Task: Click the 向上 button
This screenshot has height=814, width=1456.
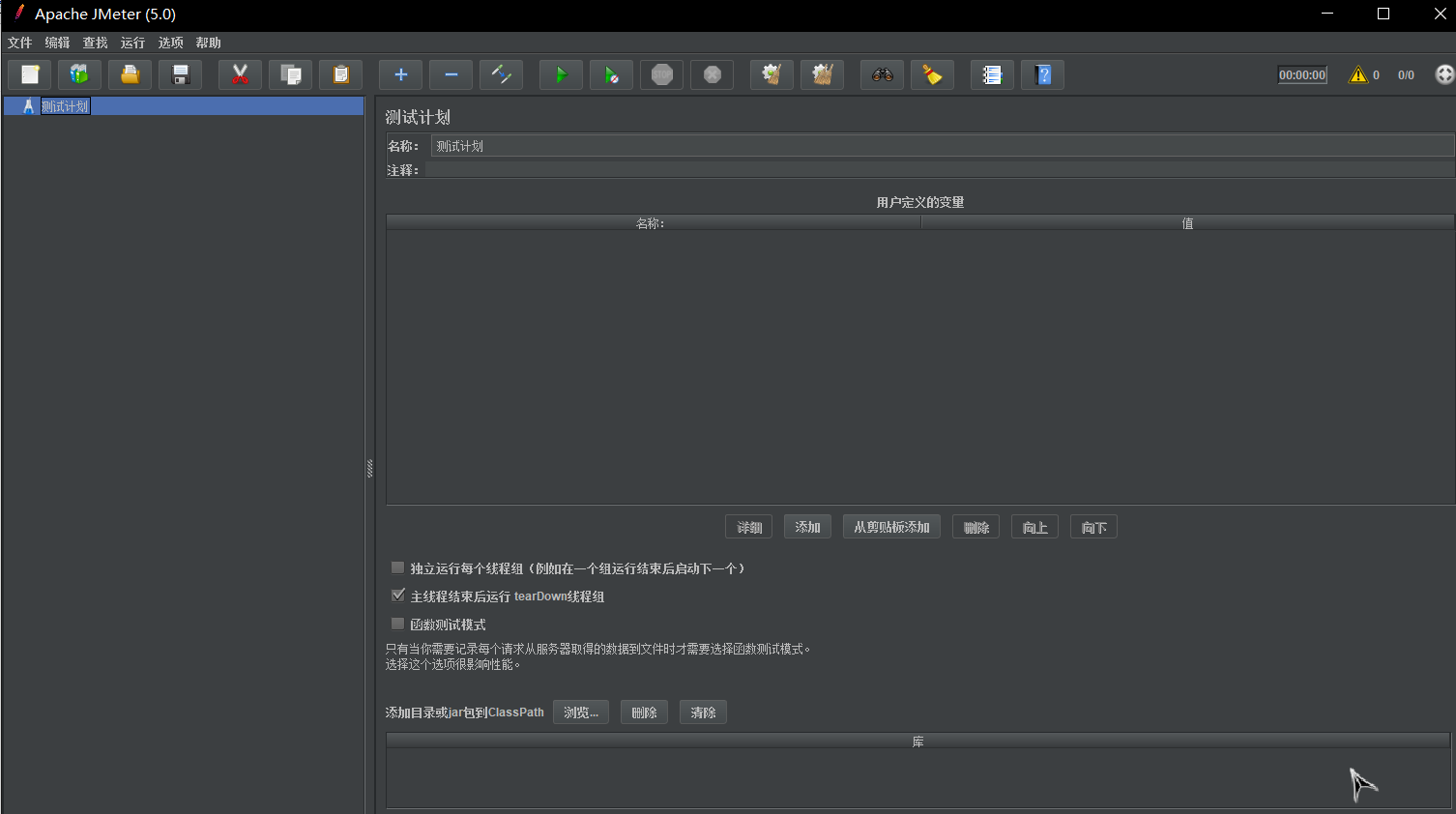Action: (1035, 527)
